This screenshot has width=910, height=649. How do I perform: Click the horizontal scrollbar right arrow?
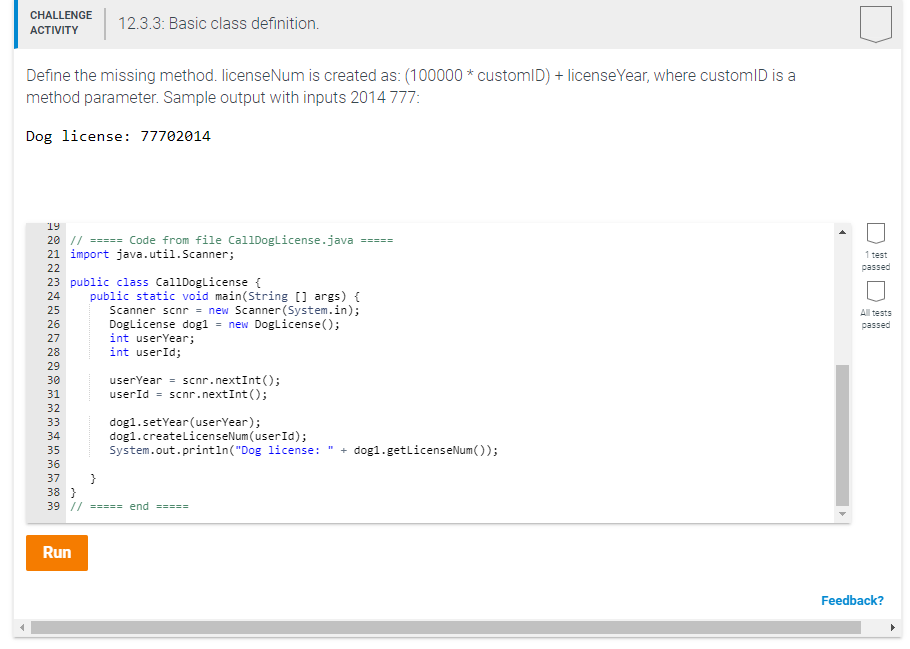pyautogui.click(x=893, y=627)
